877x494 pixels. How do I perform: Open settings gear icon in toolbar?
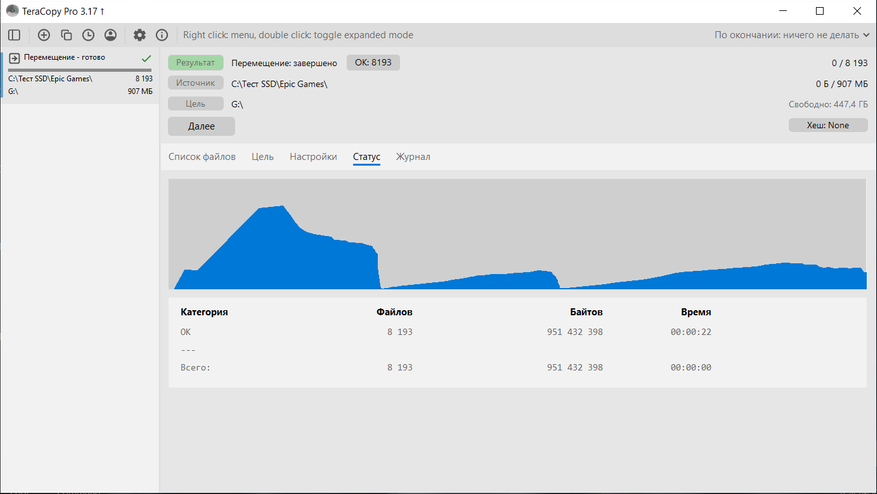(140, 35)
